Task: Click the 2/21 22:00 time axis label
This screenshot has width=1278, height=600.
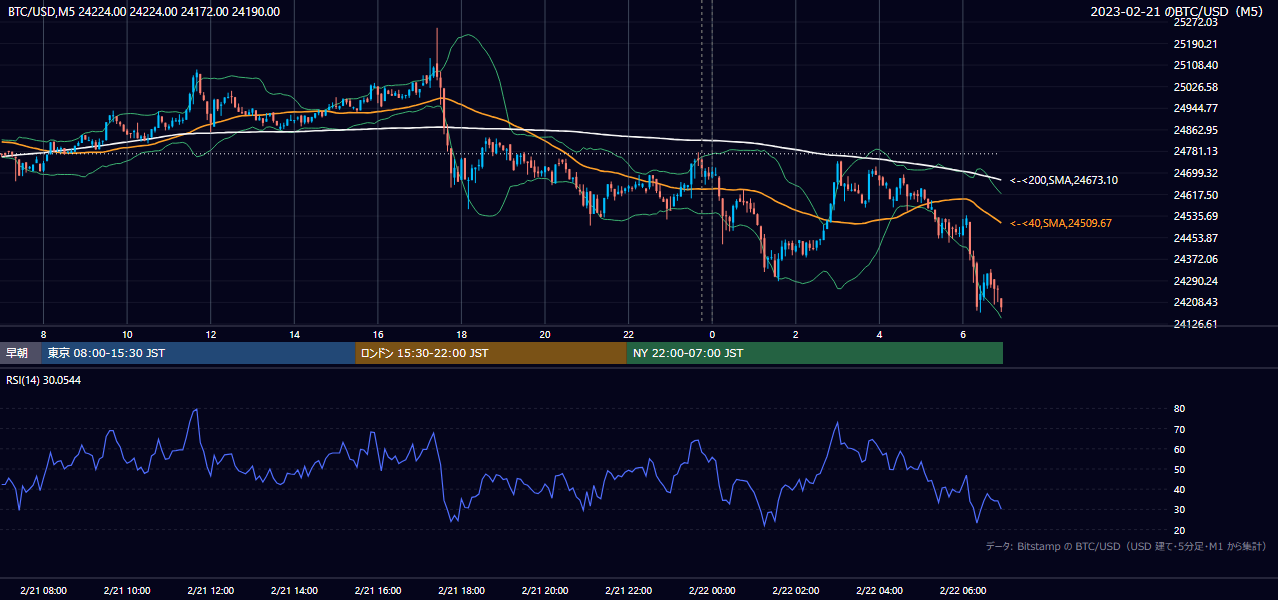Action: (x=628, y=591)
